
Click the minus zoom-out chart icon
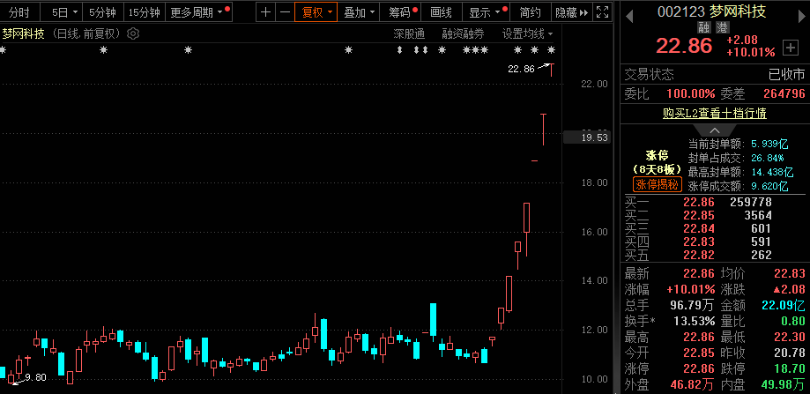284,12
